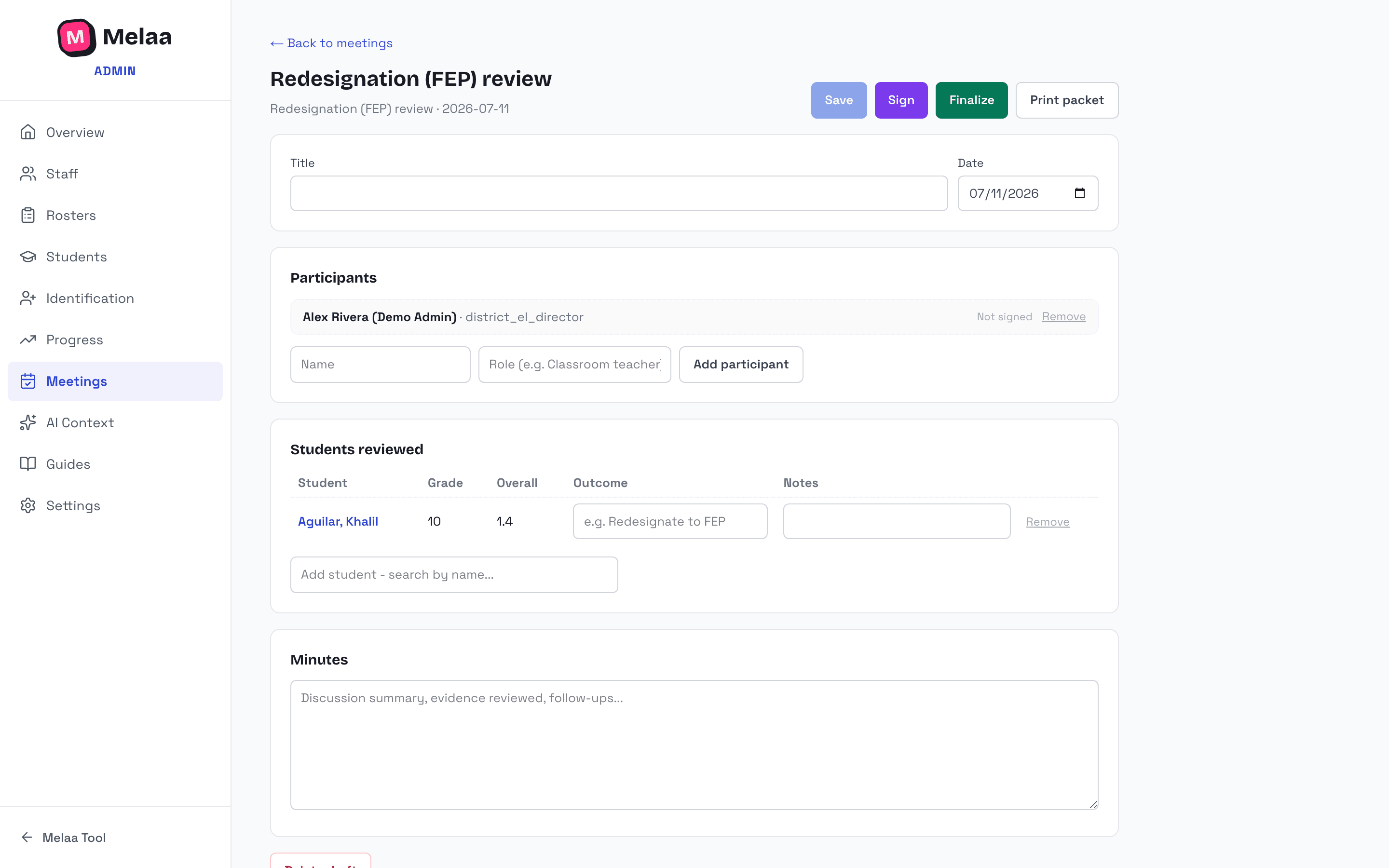Follow the Back to meetings link
This screenshot has width=1389, height=868.
(331, 43)
